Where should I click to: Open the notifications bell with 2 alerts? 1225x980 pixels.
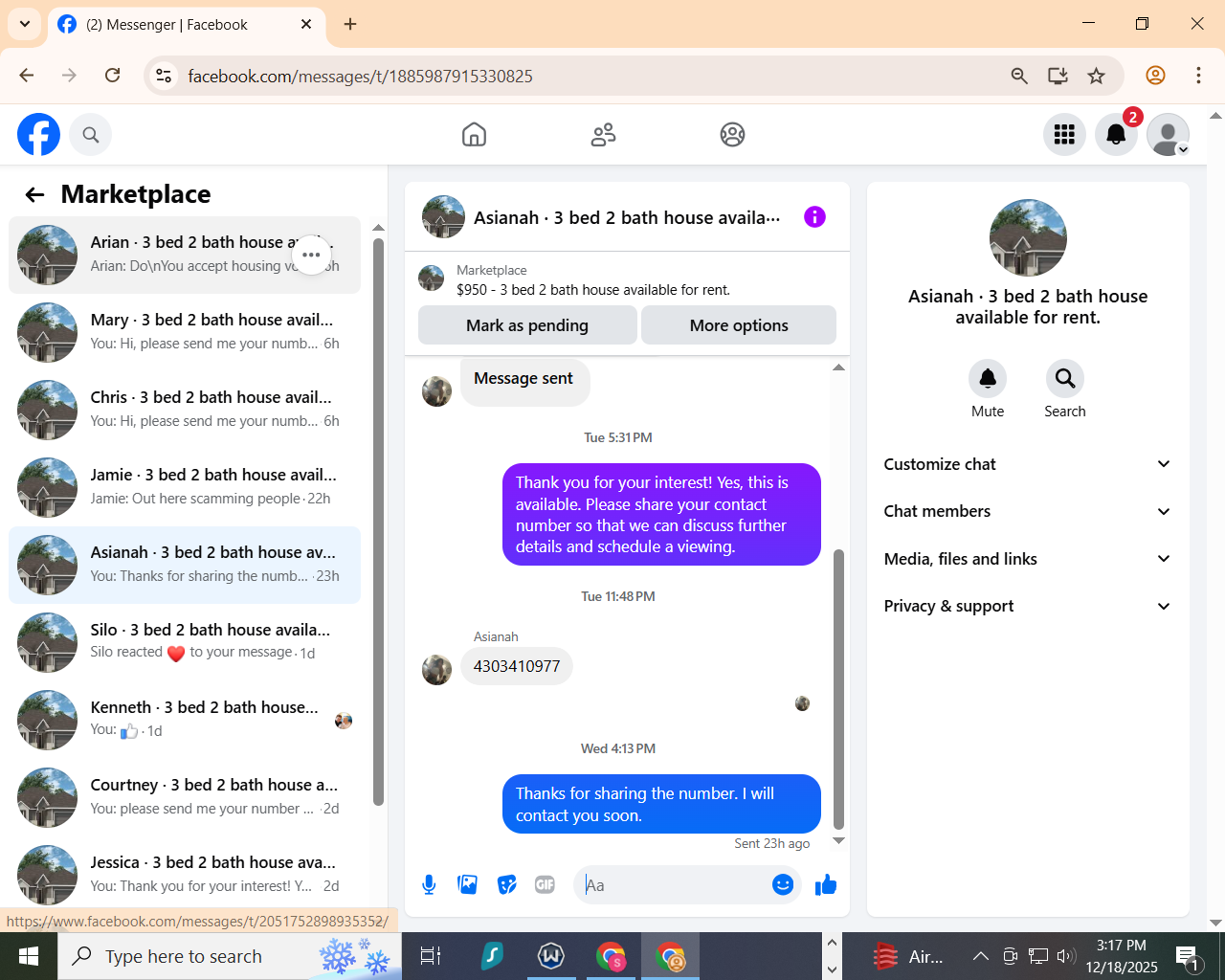(1116, 135)
